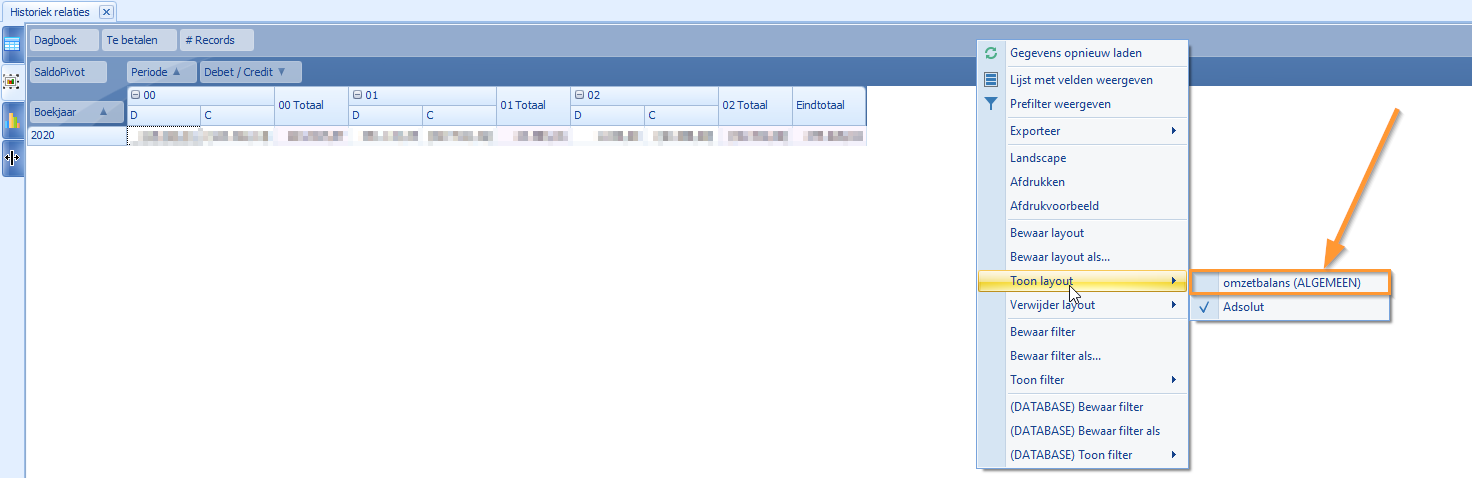Open the Debet / Credit filter dropdown

tap(282, 72)
